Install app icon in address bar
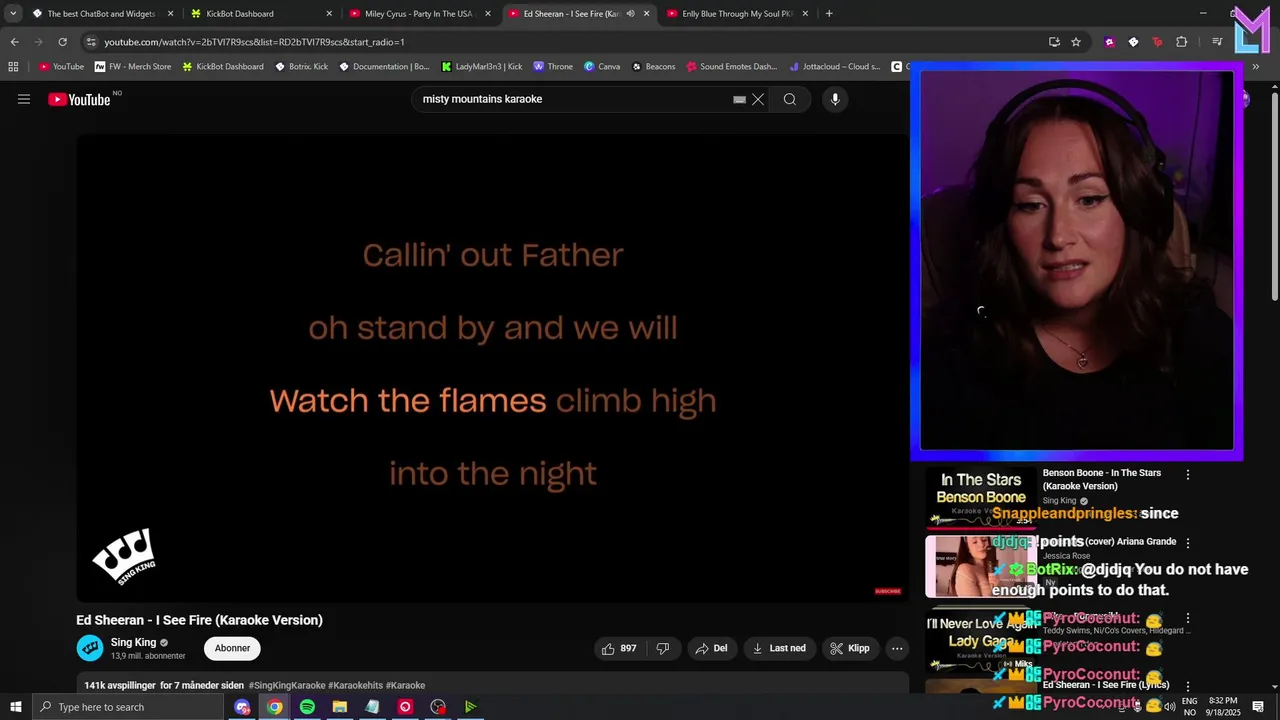The height and width of the screenshot is (720, 1280). click(x=1054, y=42)
